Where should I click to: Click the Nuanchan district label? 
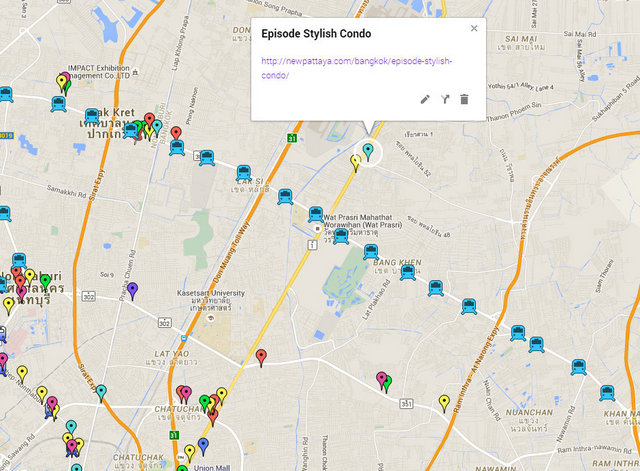coord(529,420)
